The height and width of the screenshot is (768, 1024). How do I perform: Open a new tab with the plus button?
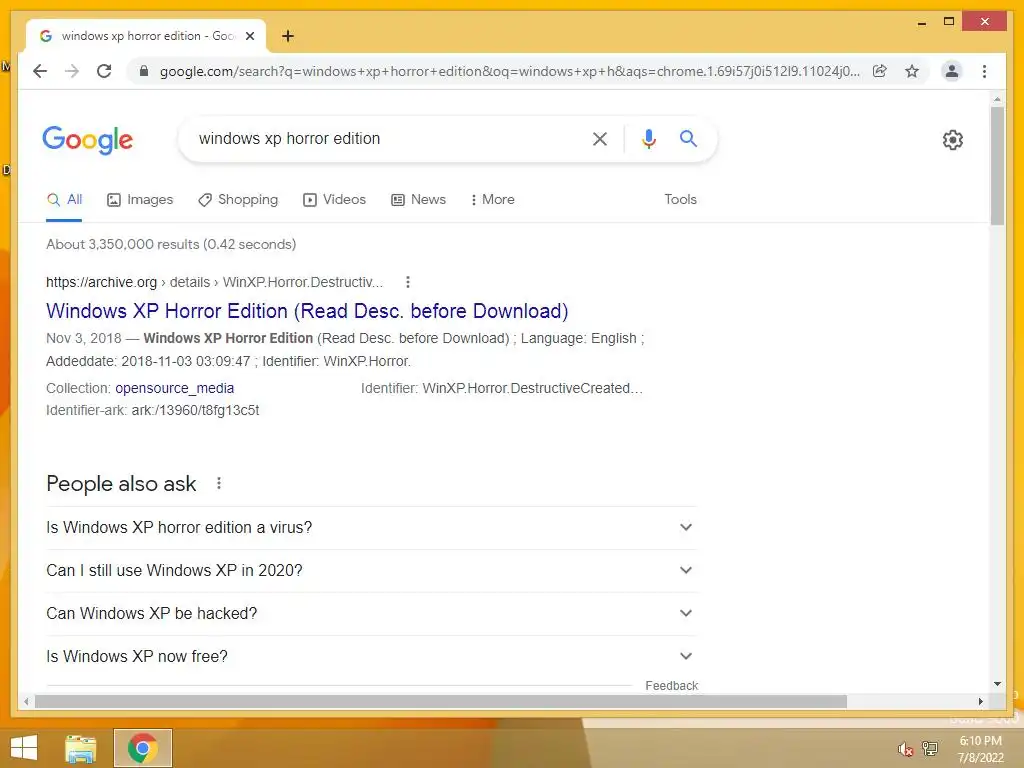[x=287, y=36]
